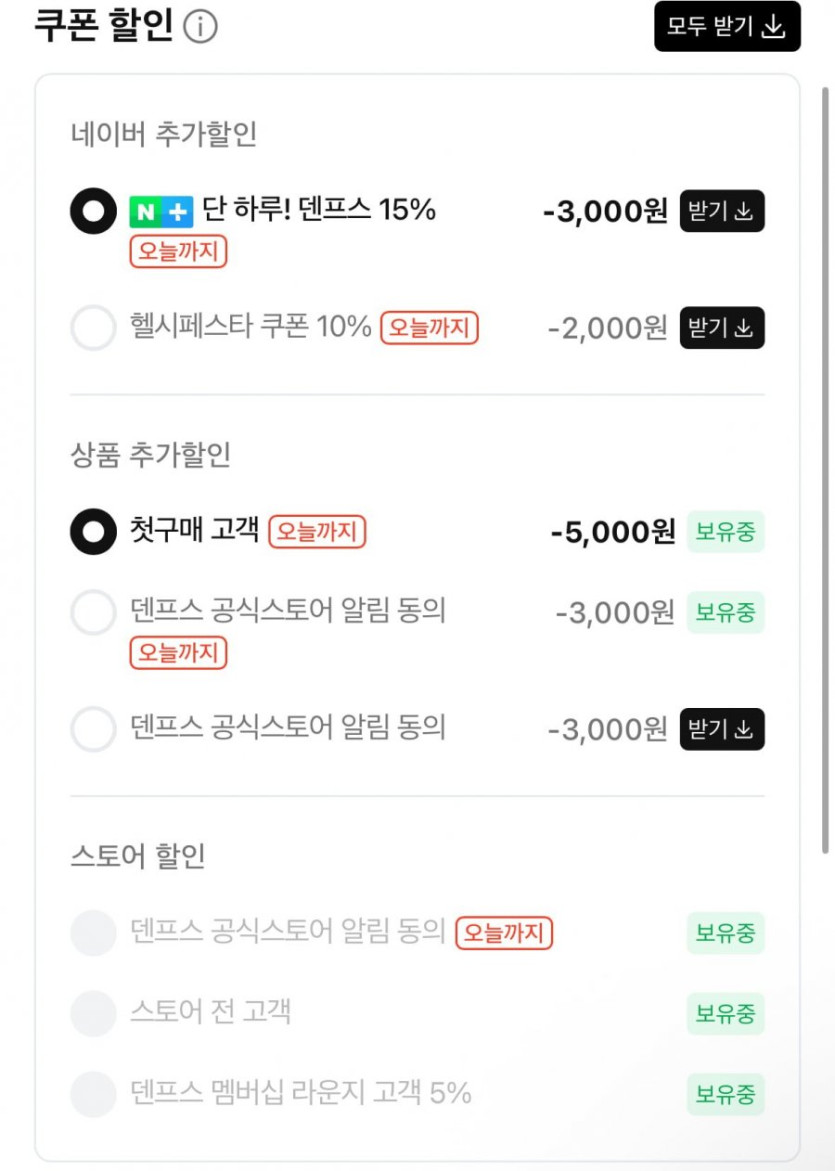Click the 덴프스 멤버십 라운지 고객 5% radio
The image size is (835, 1171).
click(93, 1093)
